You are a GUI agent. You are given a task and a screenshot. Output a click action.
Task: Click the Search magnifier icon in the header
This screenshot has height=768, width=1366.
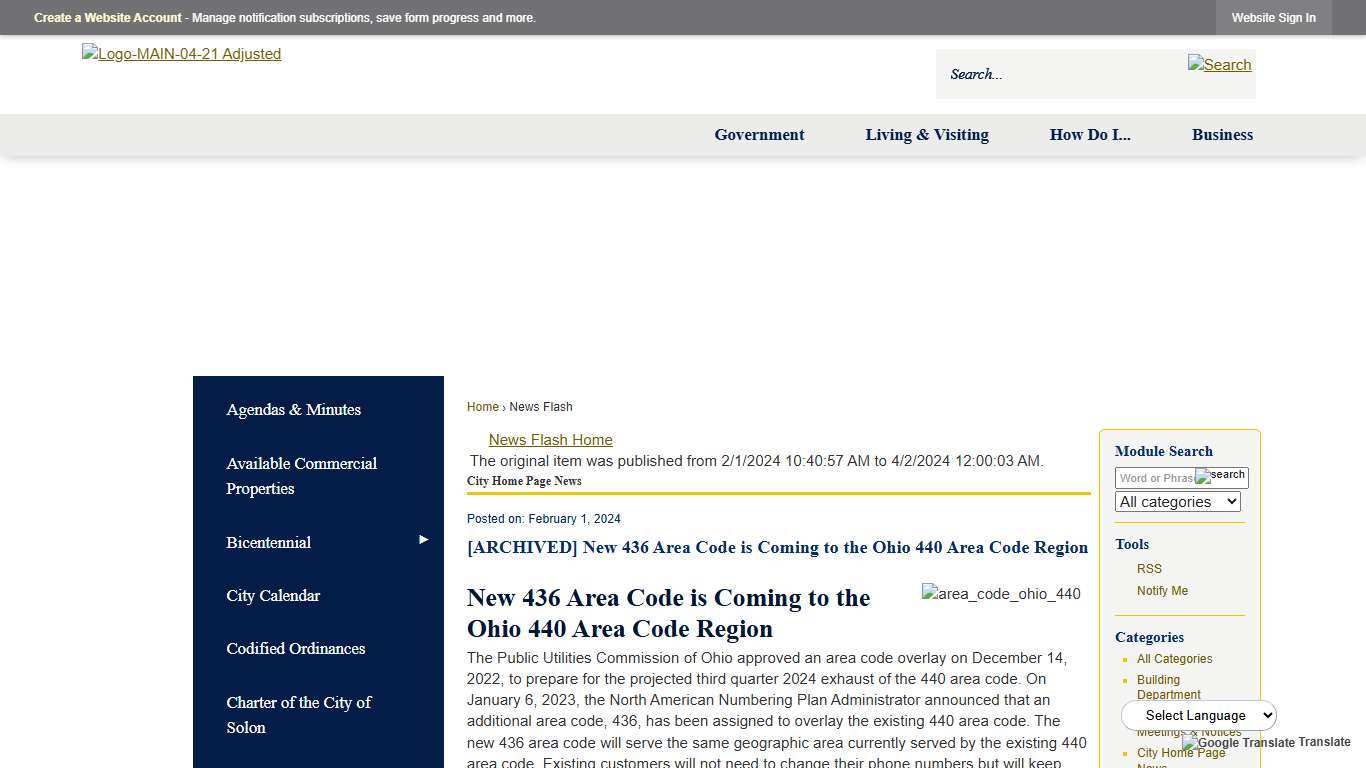pyautogui.click(x=1219, y=65)
